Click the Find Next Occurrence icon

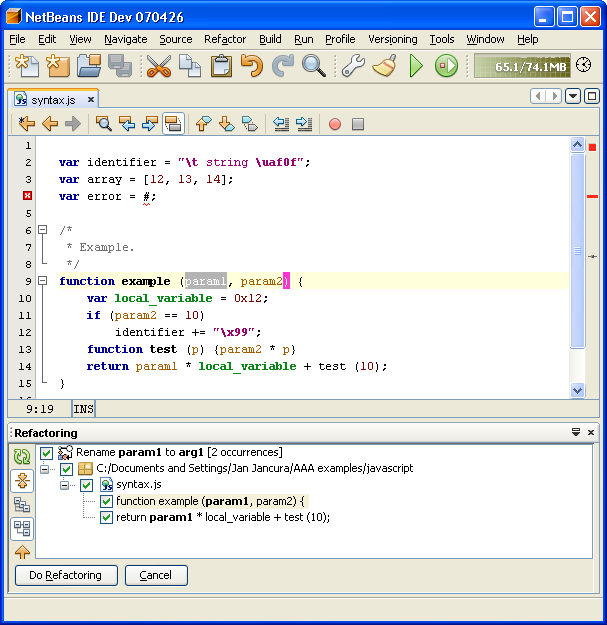150,124
